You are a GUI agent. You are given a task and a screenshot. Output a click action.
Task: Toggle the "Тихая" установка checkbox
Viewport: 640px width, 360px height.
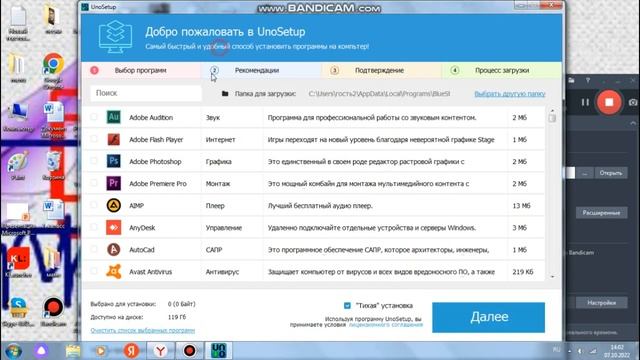347,305
